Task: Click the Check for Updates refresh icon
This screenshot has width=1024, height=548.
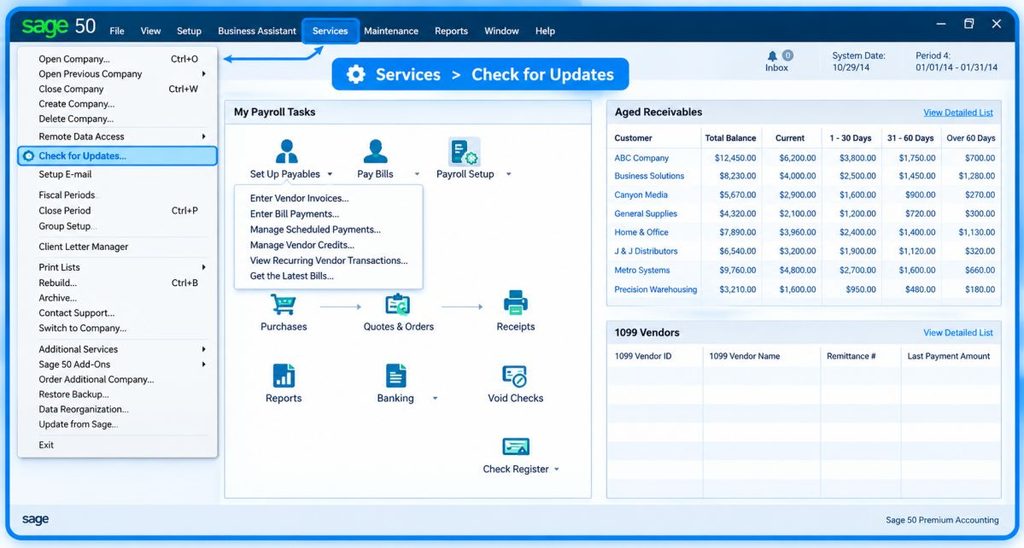Action: (x=28, y=155)
